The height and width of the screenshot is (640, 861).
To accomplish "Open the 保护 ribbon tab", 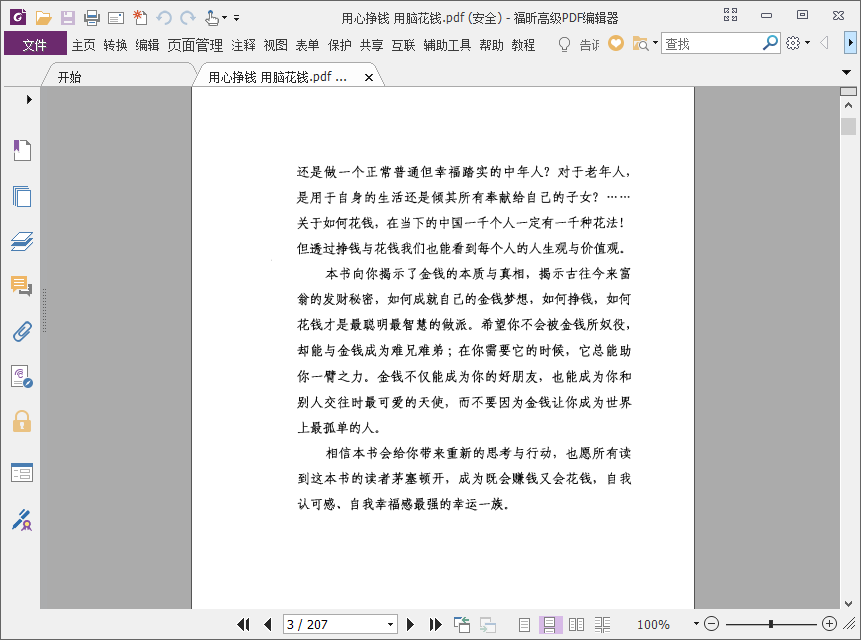I will [339, 45].
